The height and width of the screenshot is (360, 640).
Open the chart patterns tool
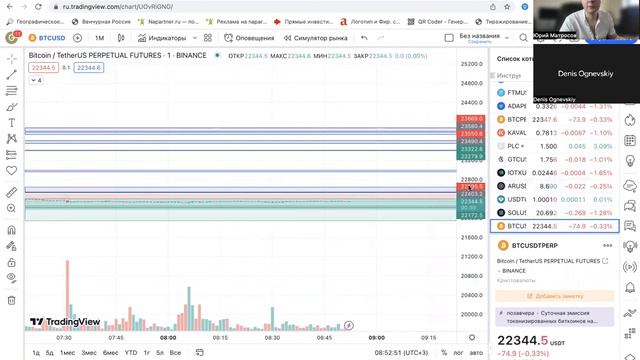coord(11,139)
